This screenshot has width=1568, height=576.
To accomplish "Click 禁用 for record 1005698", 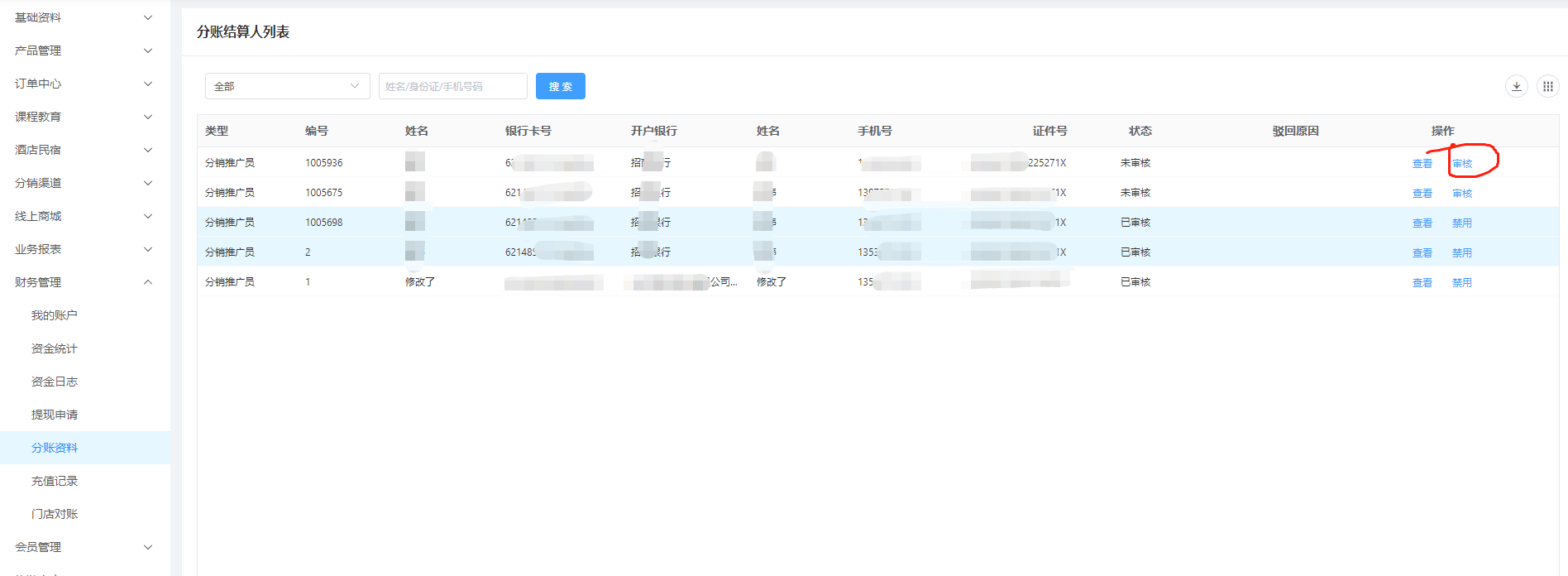I will click(1462, 223).
